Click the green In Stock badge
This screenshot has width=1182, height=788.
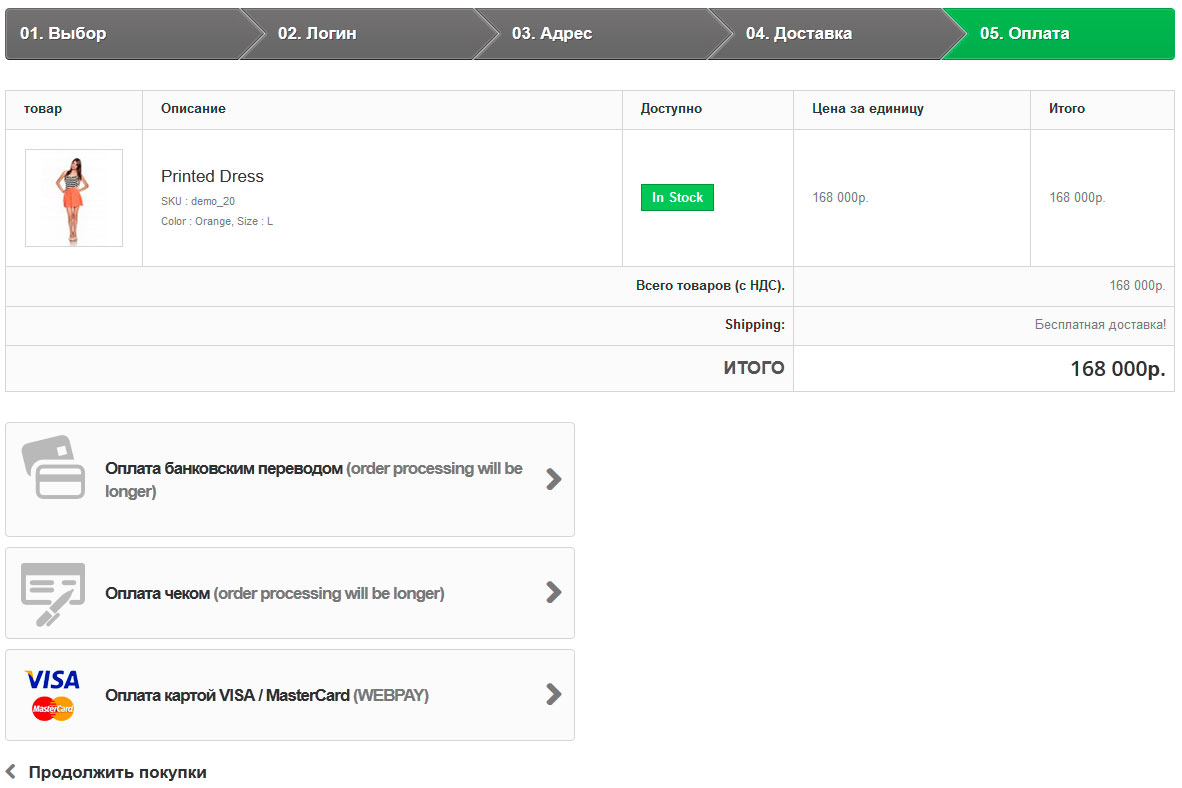coord(677,198)
